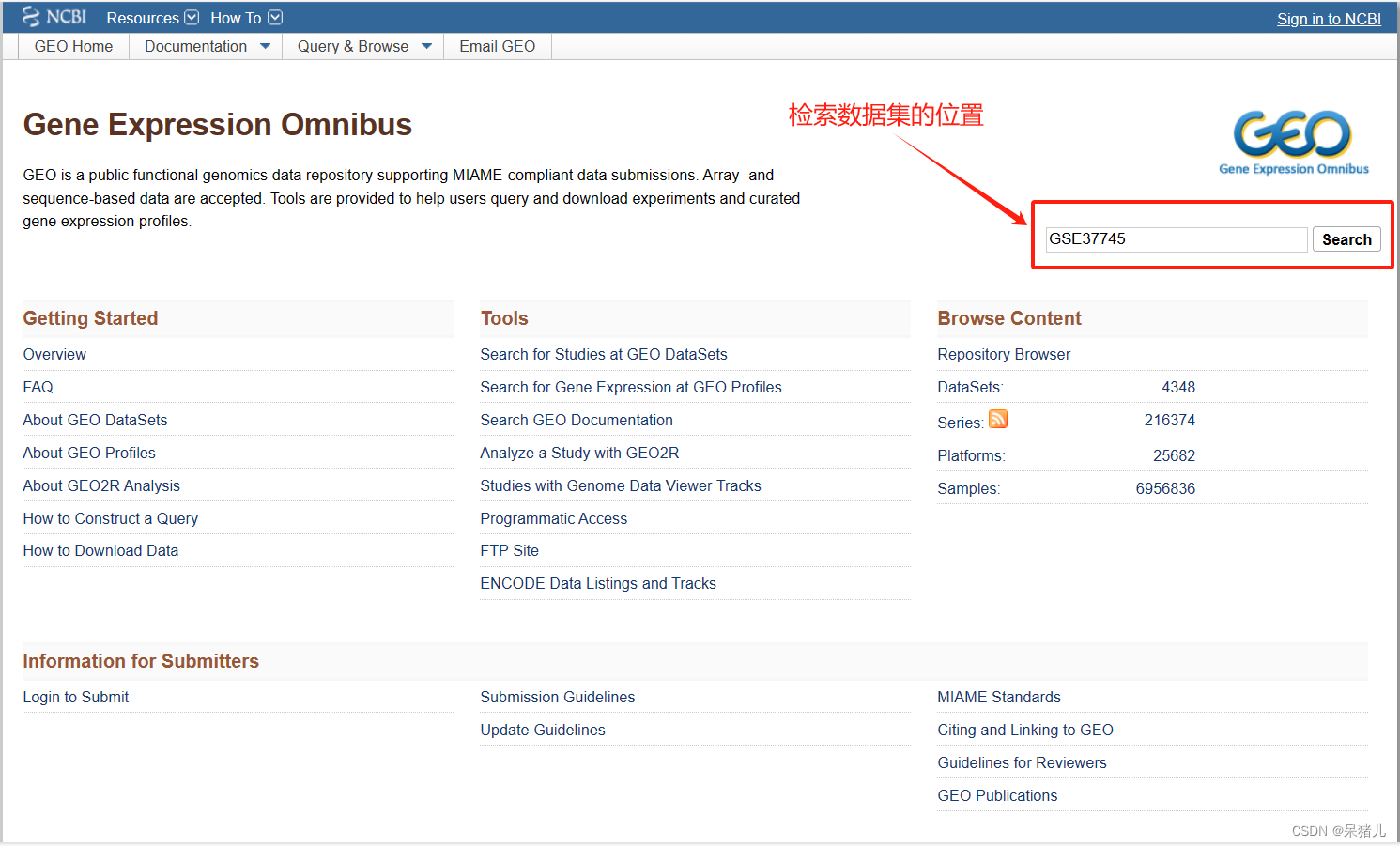
Task: Click the Platforms count 25682
Action: [x=1175, y=455]
